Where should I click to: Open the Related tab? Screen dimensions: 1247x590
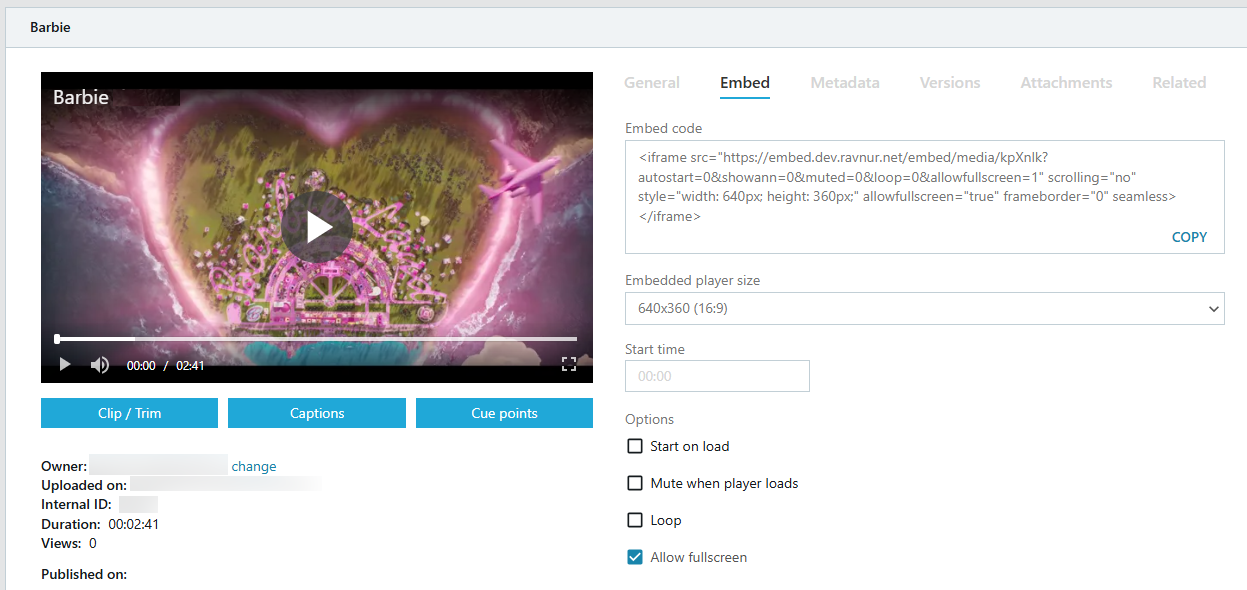1179,83
